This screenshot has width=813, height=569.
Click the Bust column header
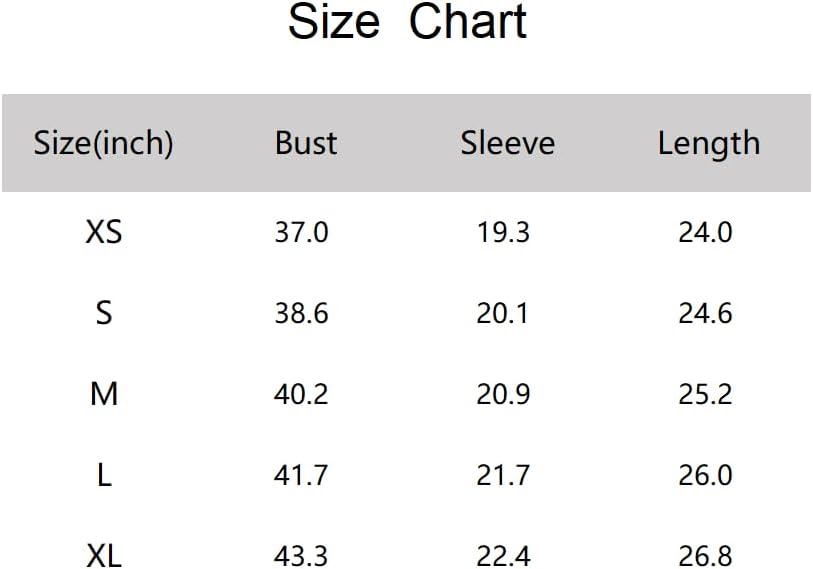306,143
